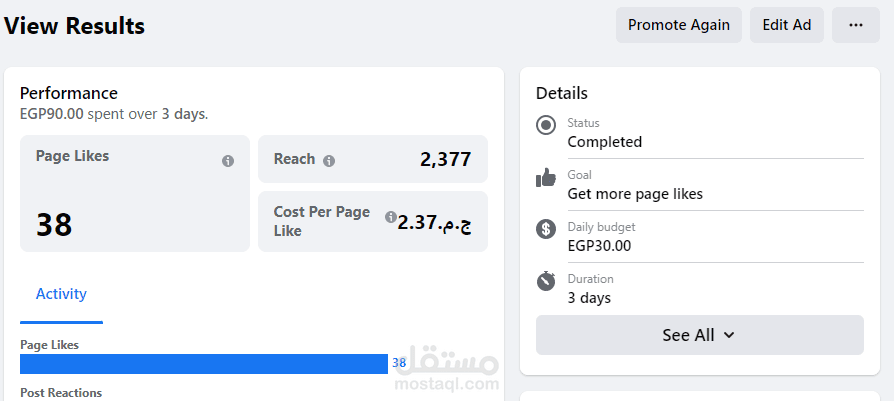Click the blue Page Likes activity bar
This screenshot has height=401, width=894.
(204, 364)
